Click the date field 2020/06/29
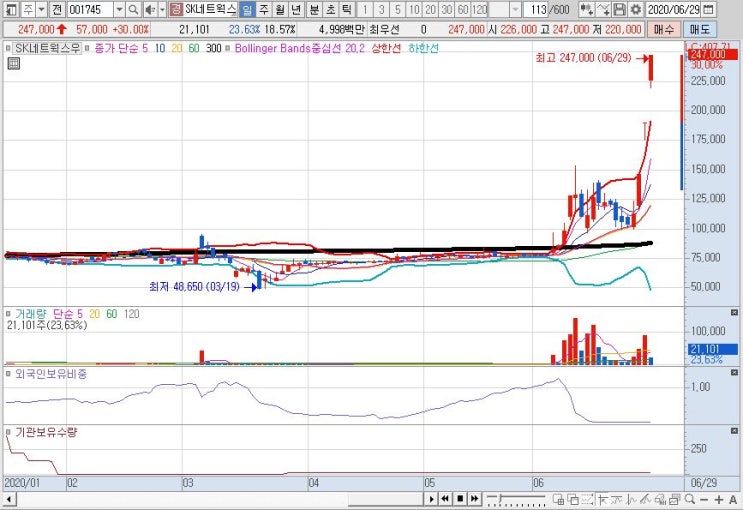The height and width of the screenshot is (510, 743). 673,9
